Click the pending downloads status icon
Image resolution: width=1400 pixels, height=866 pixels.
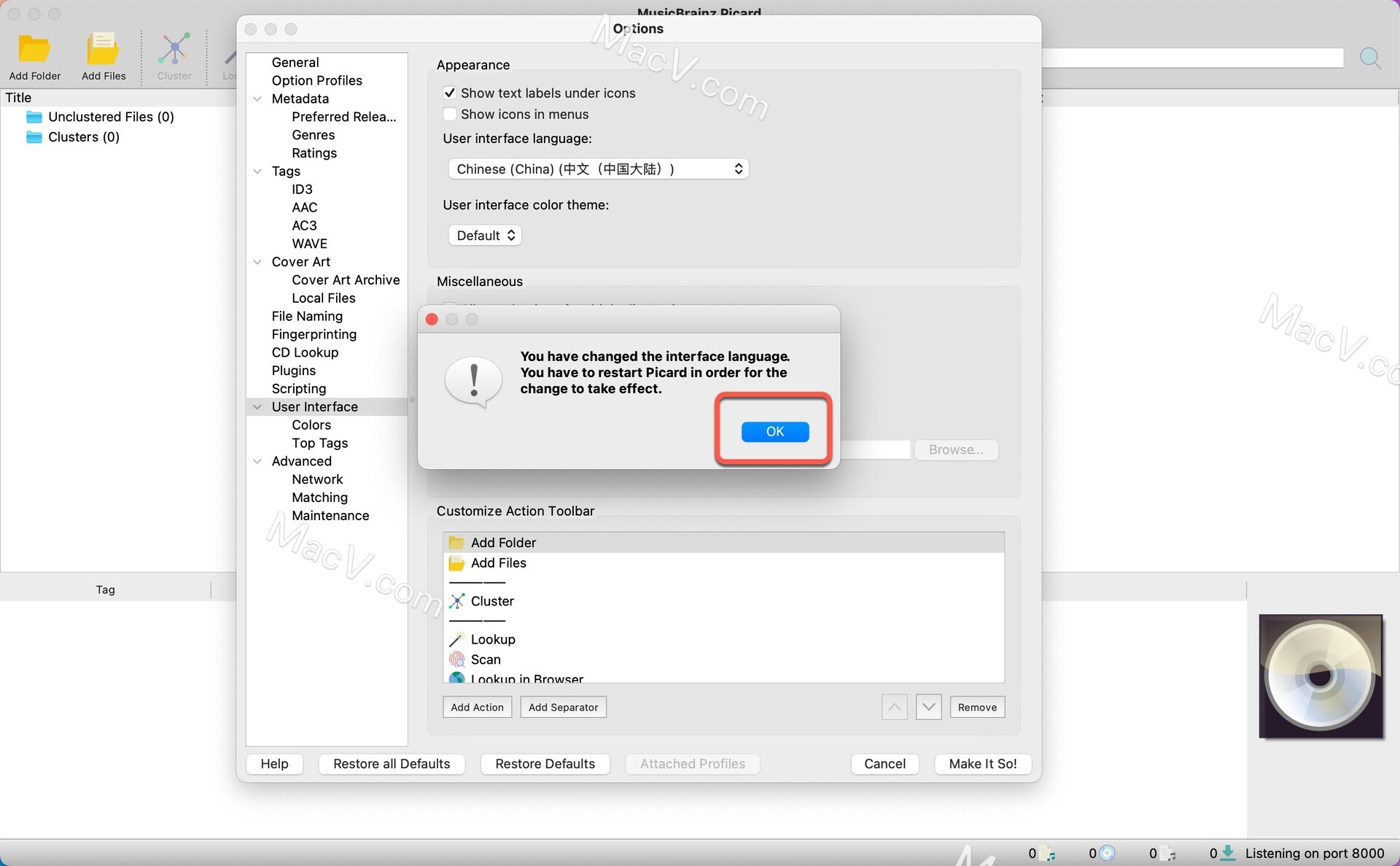[x=1229, y=852]
